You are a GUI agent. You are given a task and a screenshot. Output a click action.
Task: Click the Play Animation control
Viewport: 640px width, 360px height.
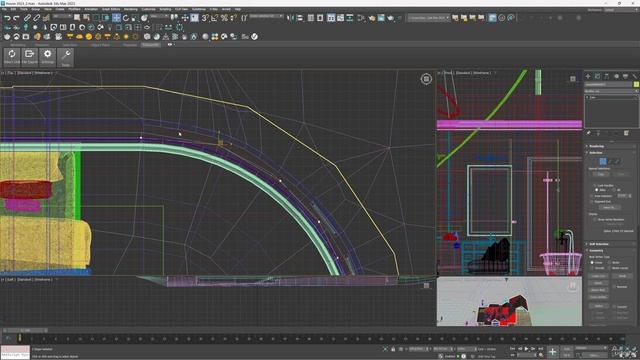527,349
